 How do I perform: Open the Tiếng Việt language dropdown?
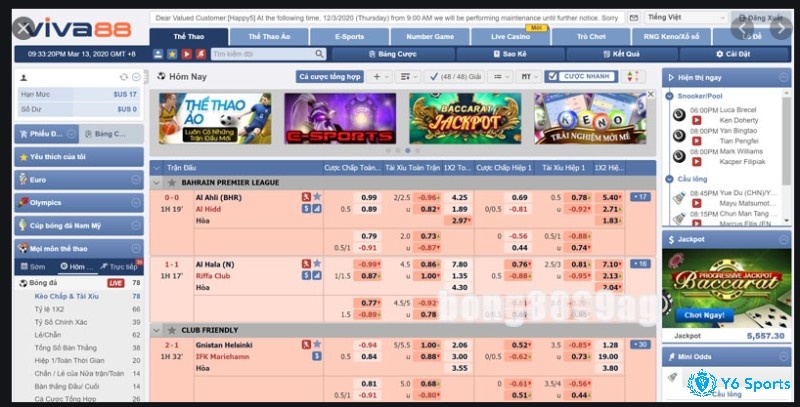686,17
